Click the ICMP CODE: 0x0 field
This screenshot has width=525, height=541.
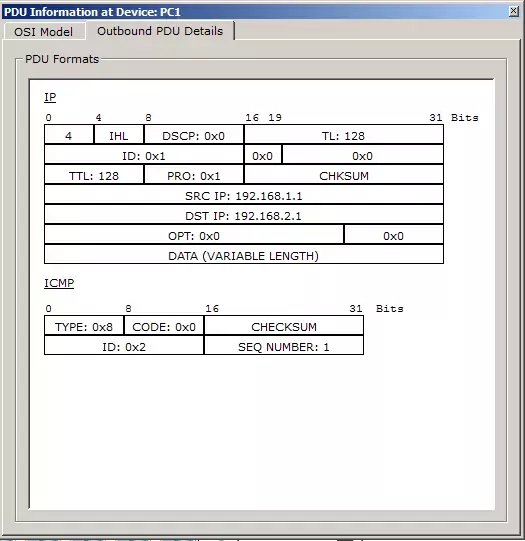(164, 326)
